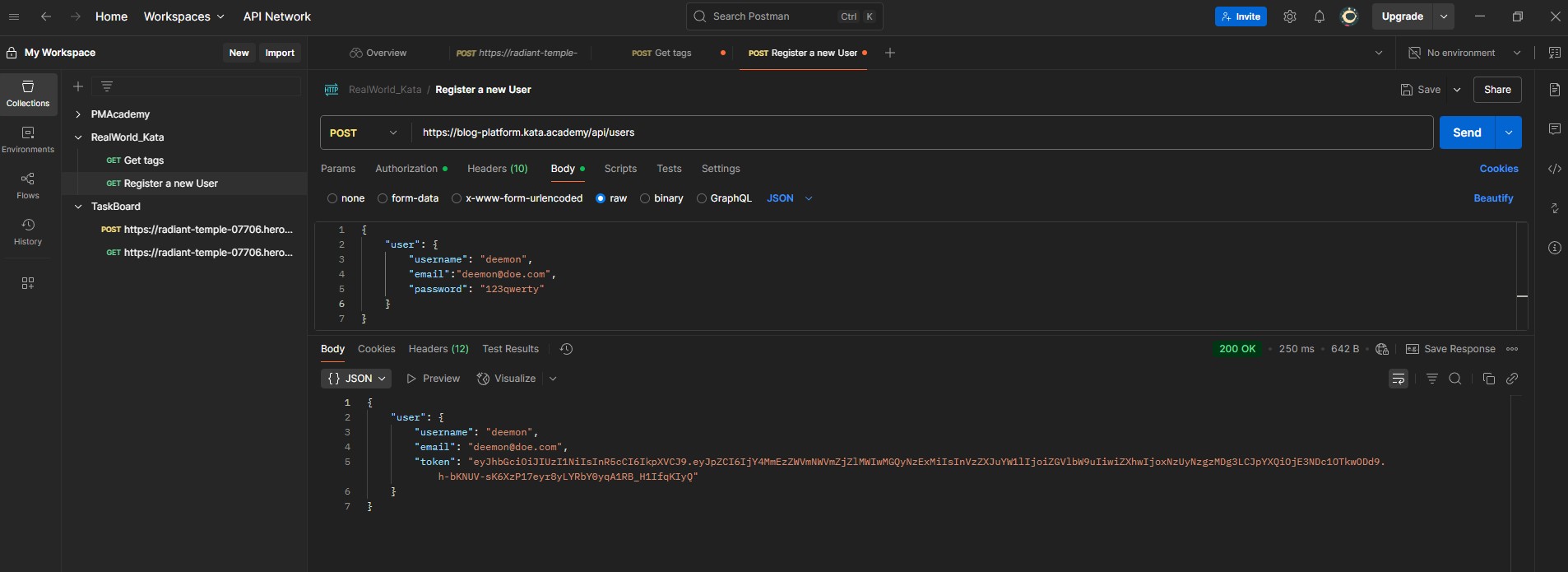Open the JSON body language dropdown
The height and width of the screenshot is (572, 1568).
pyautogui.click(x=790, y=198)
